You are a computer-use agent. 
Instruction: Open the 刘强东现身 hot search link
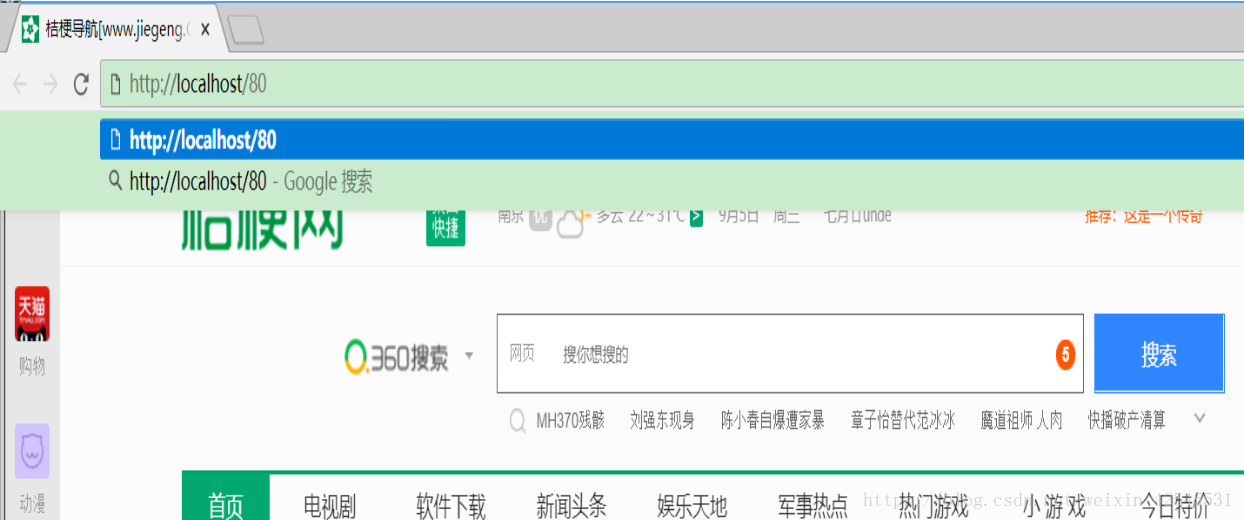pyautogui.click(x=662, y=420)
